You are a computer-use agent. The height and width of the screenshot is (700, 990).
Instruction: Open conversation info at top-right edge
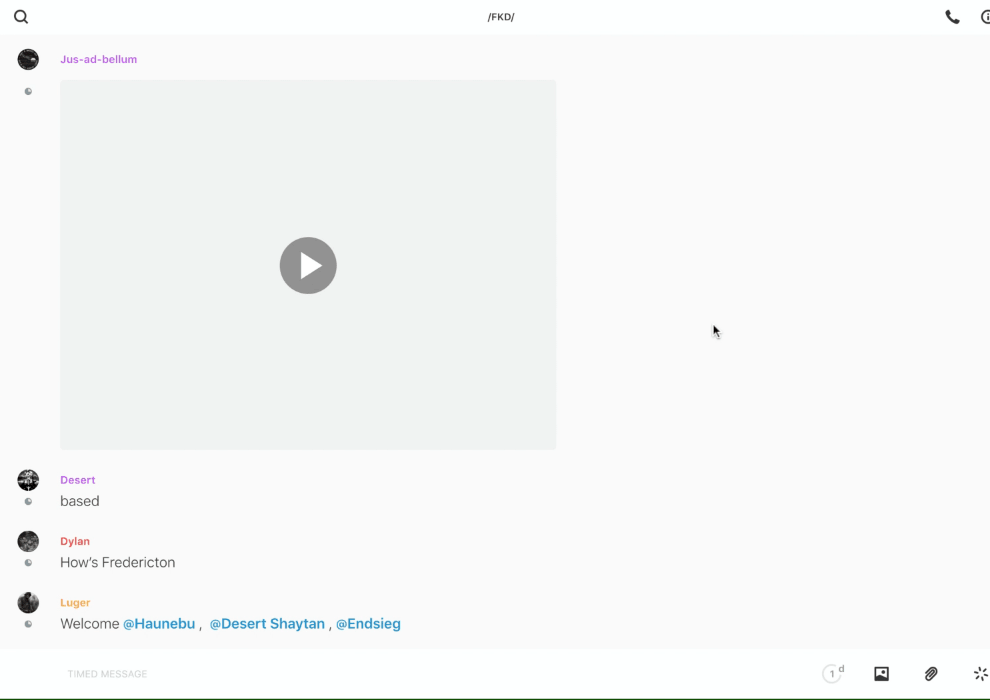[x=984, y=17]
